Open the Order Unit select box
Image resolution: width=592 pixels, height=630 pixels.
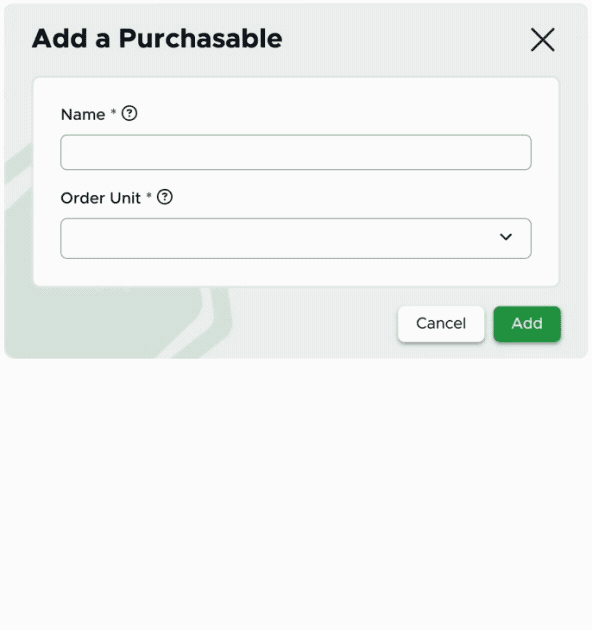point(296,238)
